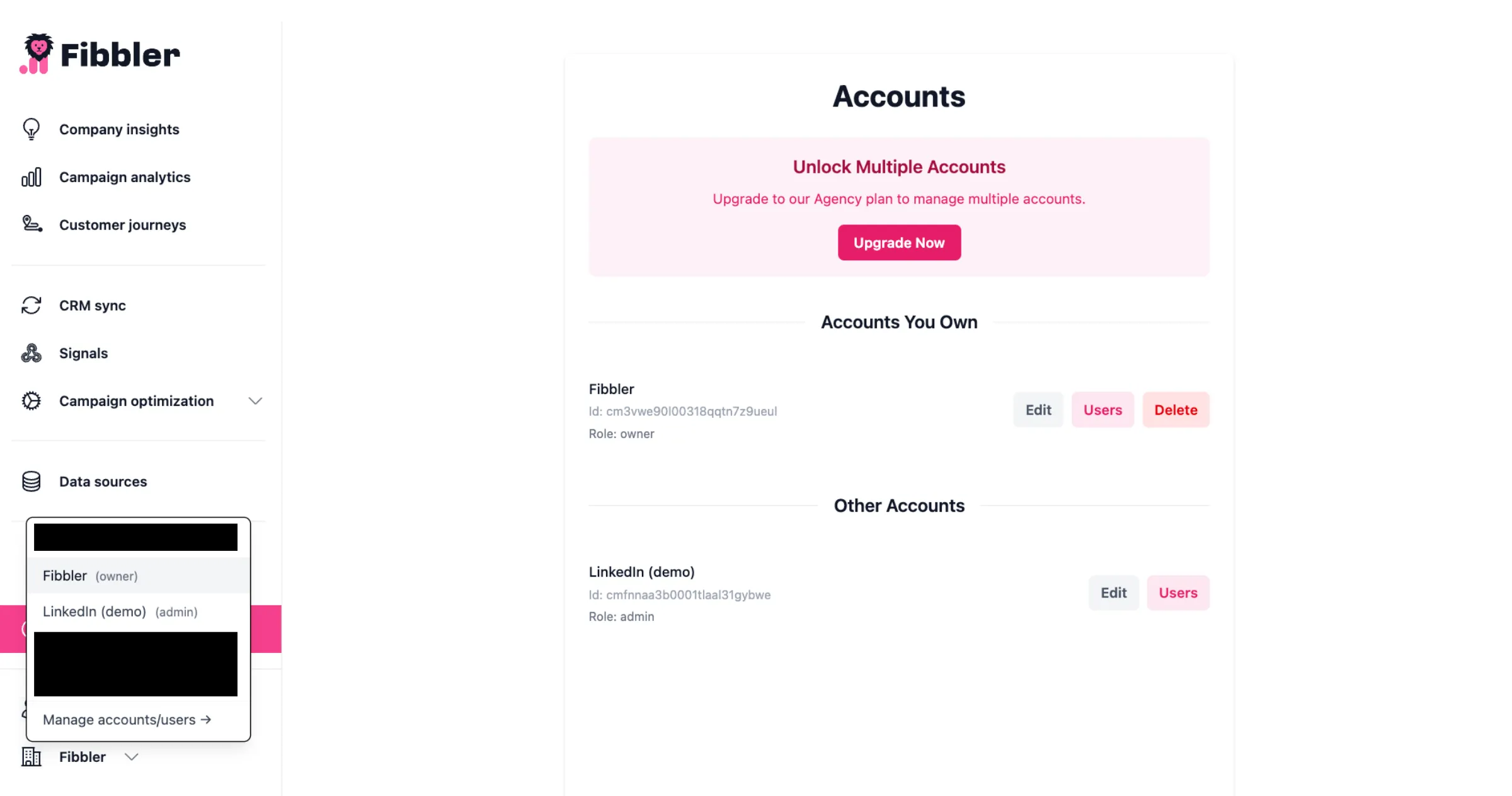The image size is (1512, 796).
Task: Select the CRM sync arrows icon
Action: [x=31, y=305]
